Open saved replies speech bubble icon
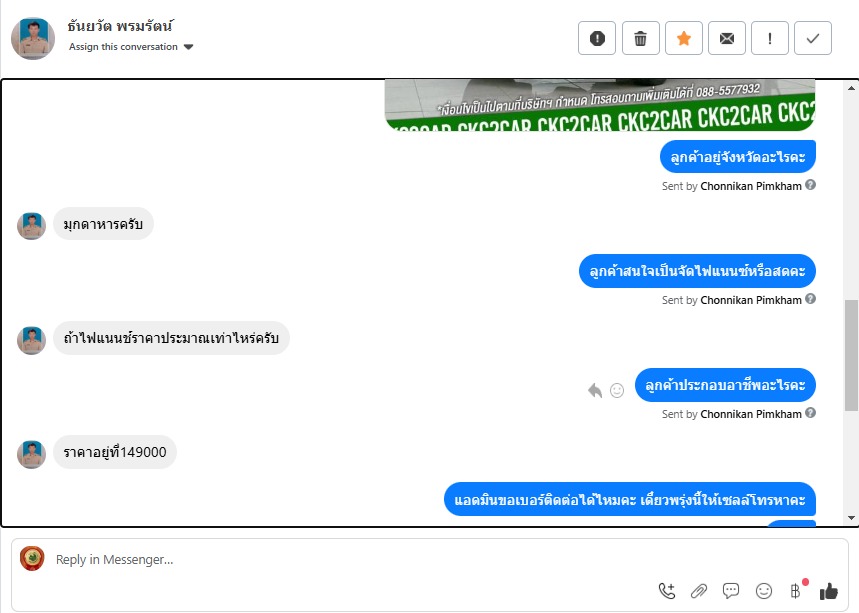The width and height of the screenshot is (859, 613). click(731, 591)
